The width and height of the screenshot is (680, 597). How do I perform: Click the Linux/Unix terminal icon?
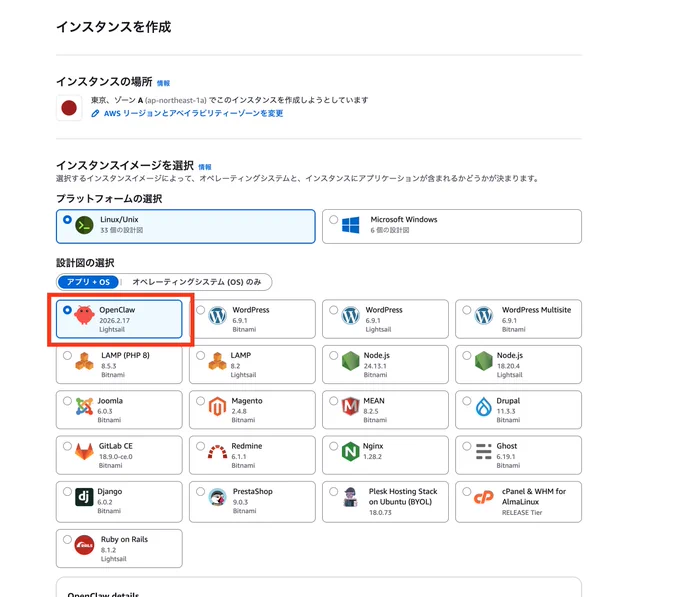[x=84, y=225]
